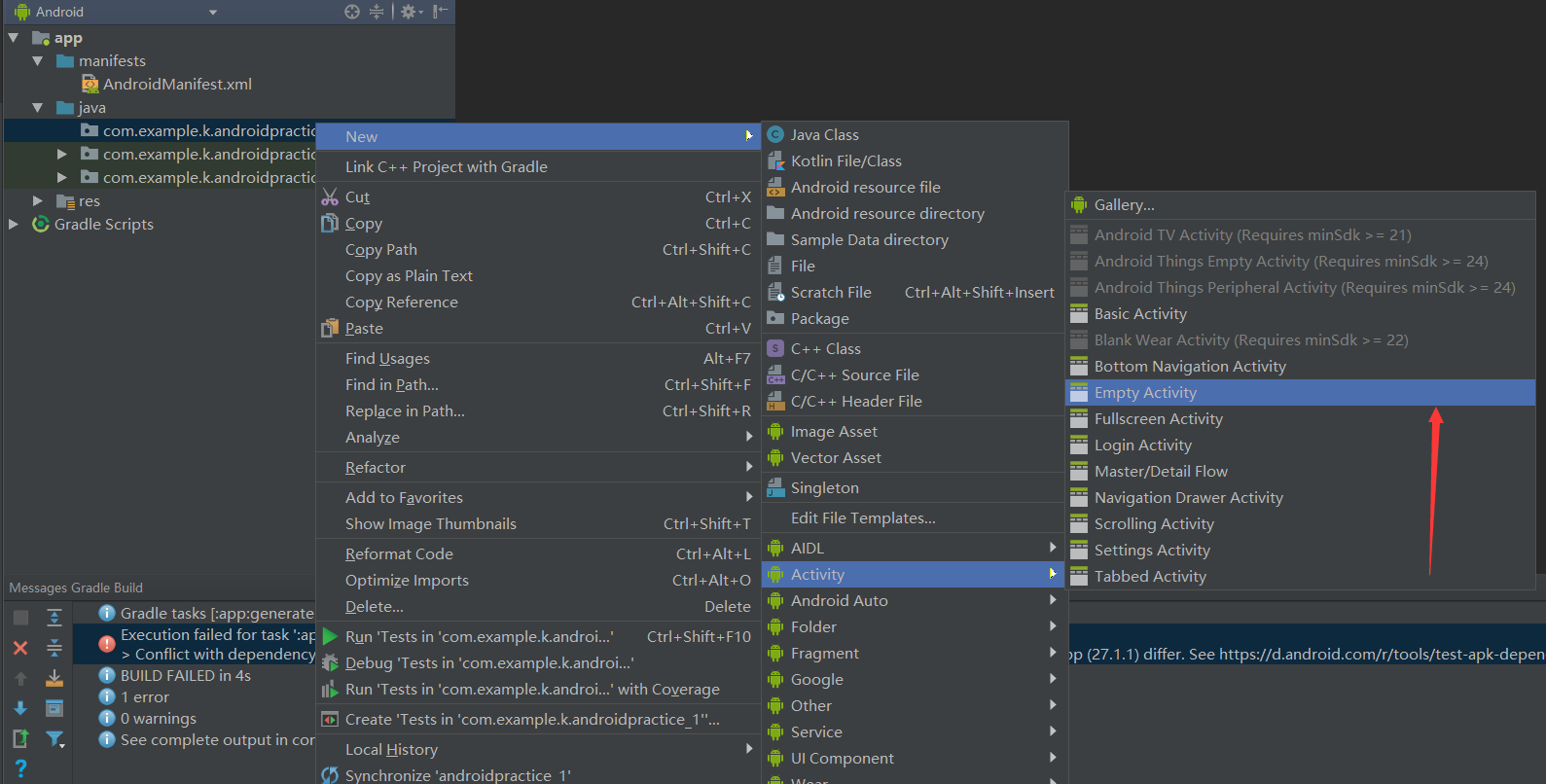The width and height of the screenshot is (1546, 784).
Task: Collapse all in the project panel toolbar
Action: click(377, 12)
